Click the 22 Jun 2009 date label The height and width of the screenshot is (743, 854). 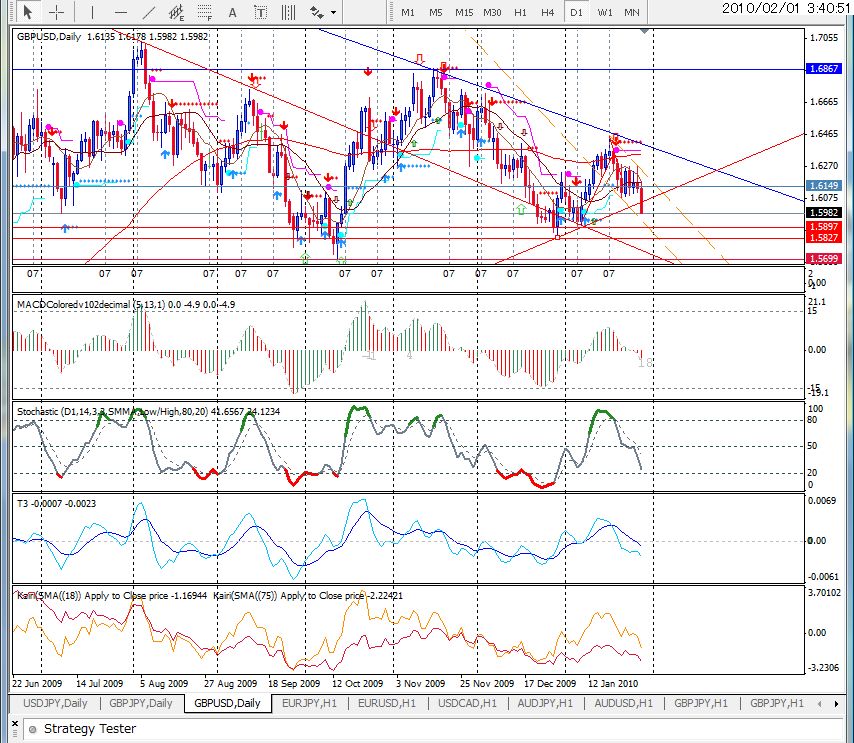tap(37, 683)
